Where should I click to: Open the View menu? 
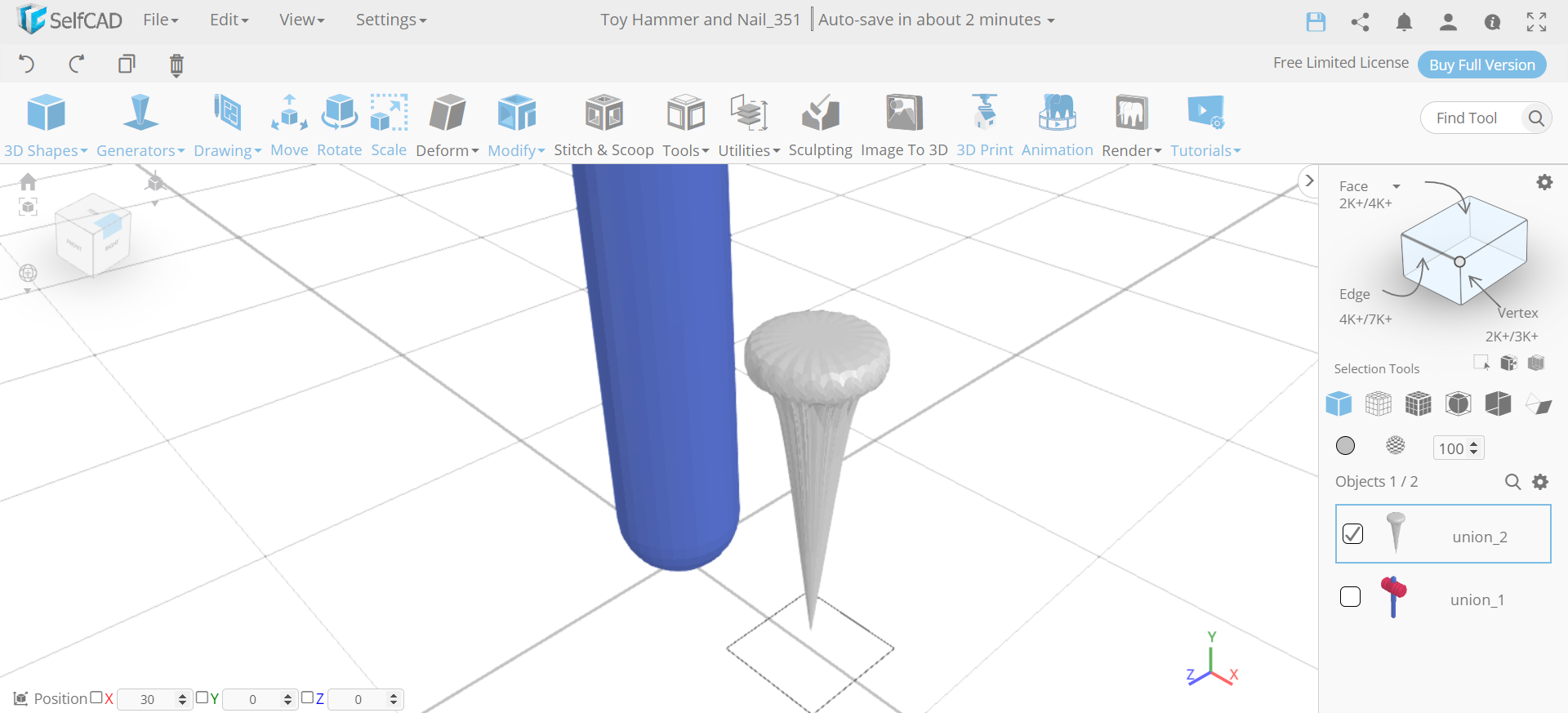(301, 20)
